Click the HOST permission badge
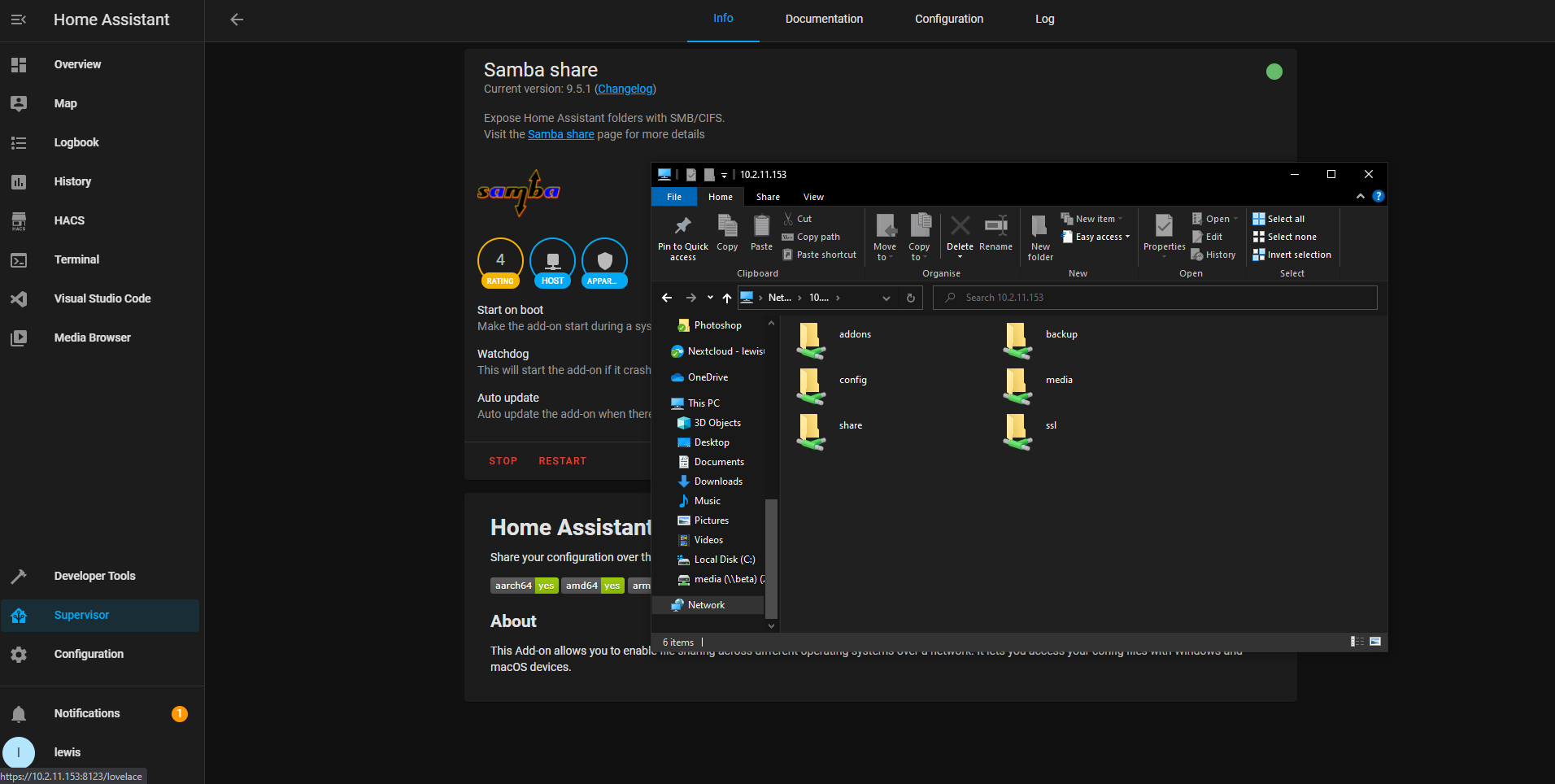Image resolution: width=1555 pixels, height=784 pixels. (552, 264)
